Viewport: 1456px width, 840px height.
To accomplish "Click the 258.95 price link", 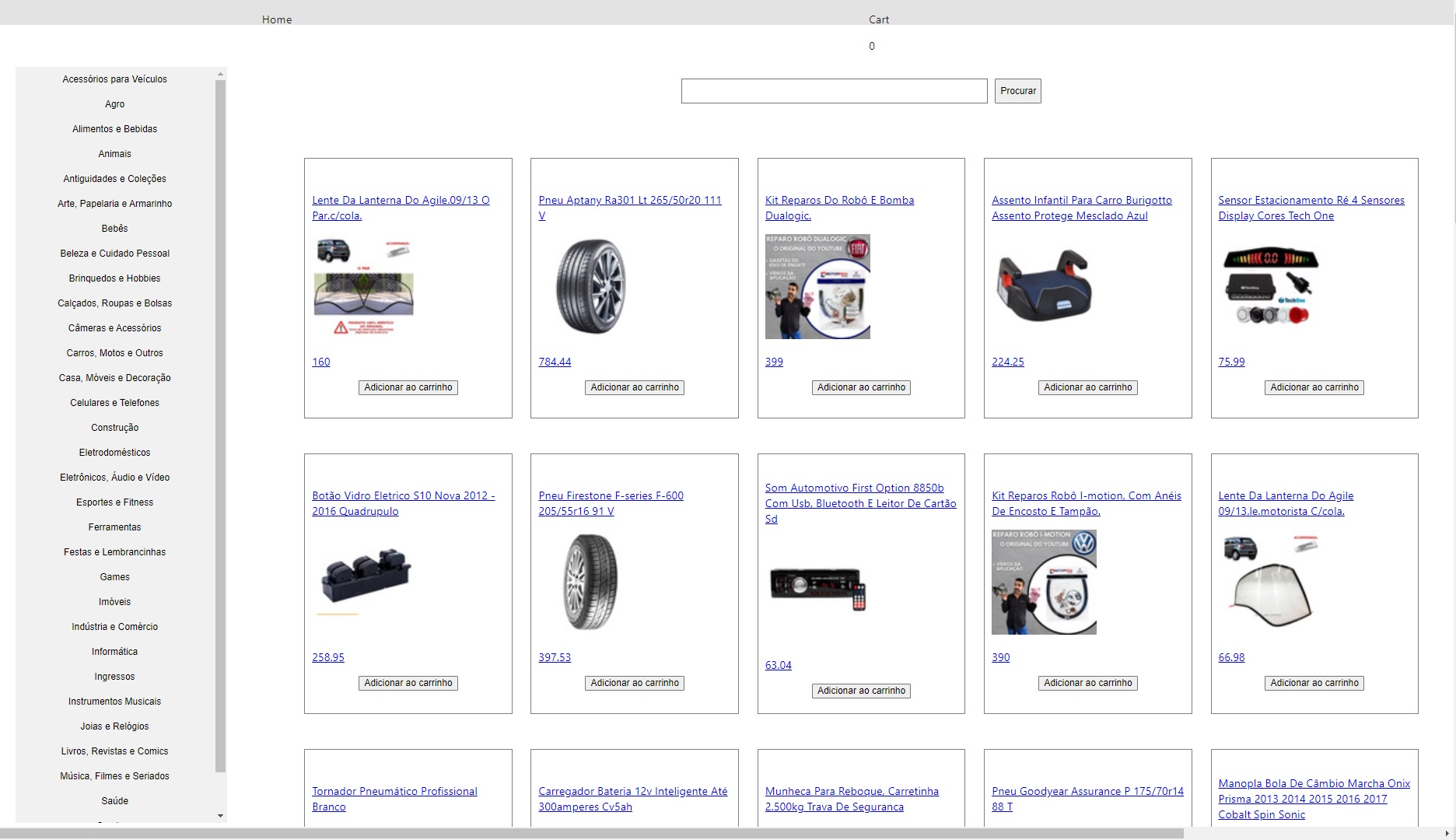I will (328, 657).
